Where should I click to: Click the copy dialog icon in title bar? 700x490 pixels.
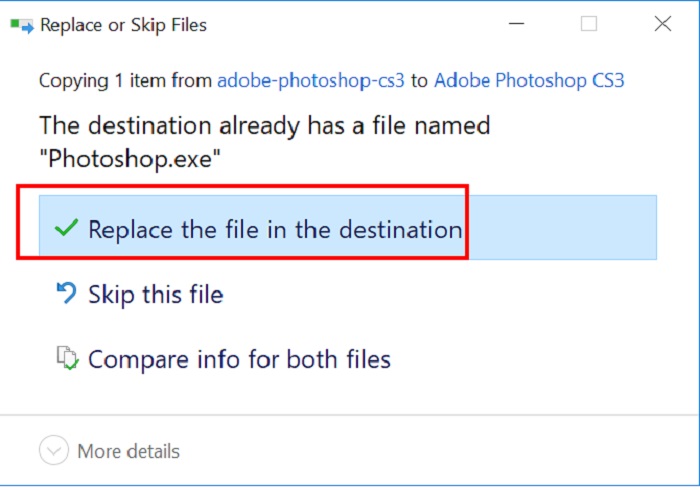22,25
